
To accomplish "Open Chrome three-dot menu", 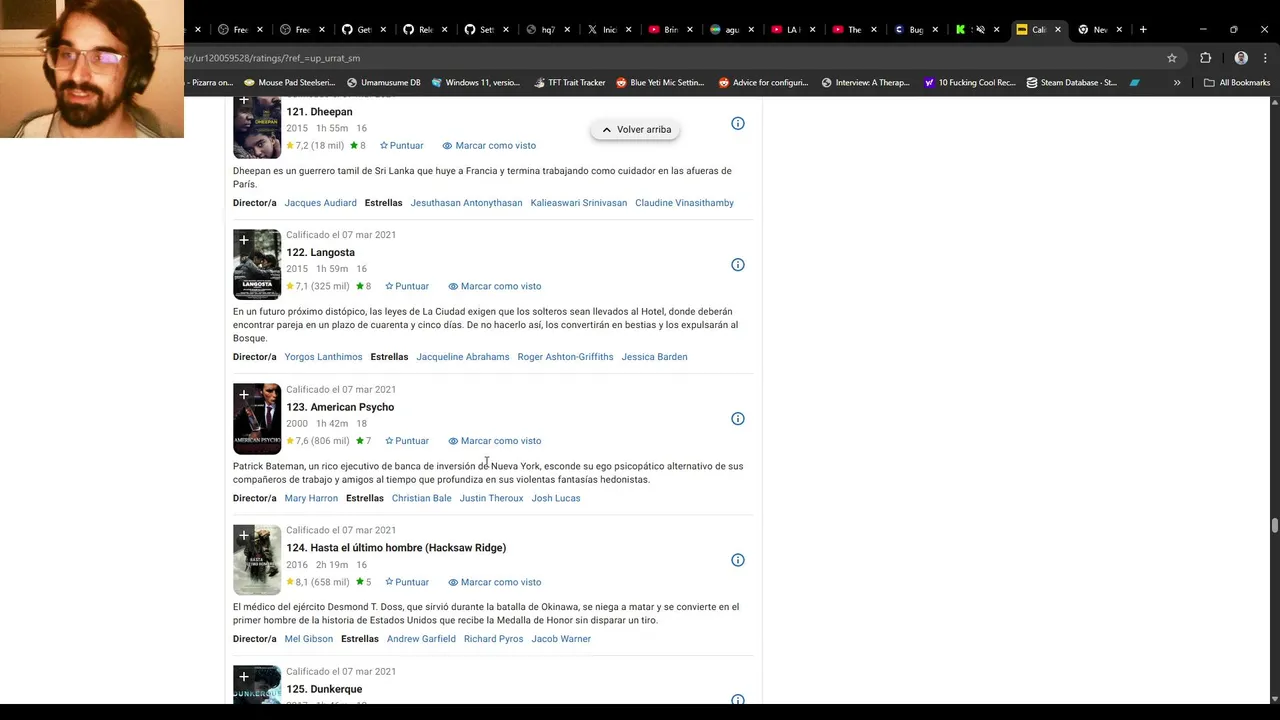I will tap(1266, 58).
